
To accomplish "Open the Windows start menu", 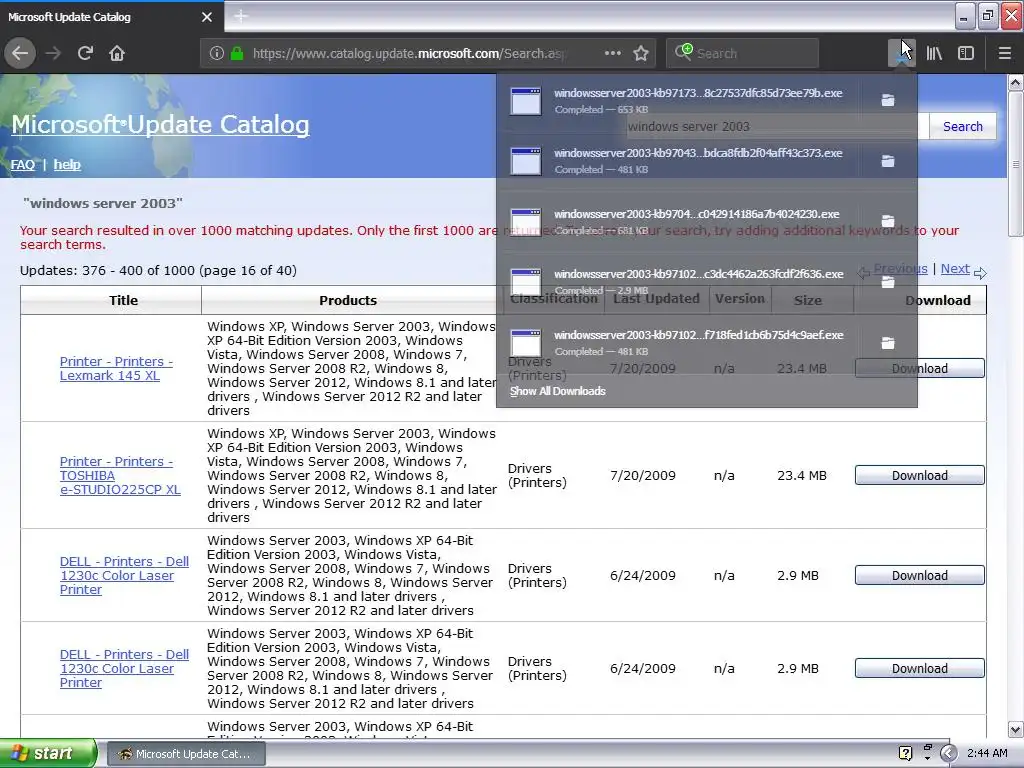I will 48,753.
